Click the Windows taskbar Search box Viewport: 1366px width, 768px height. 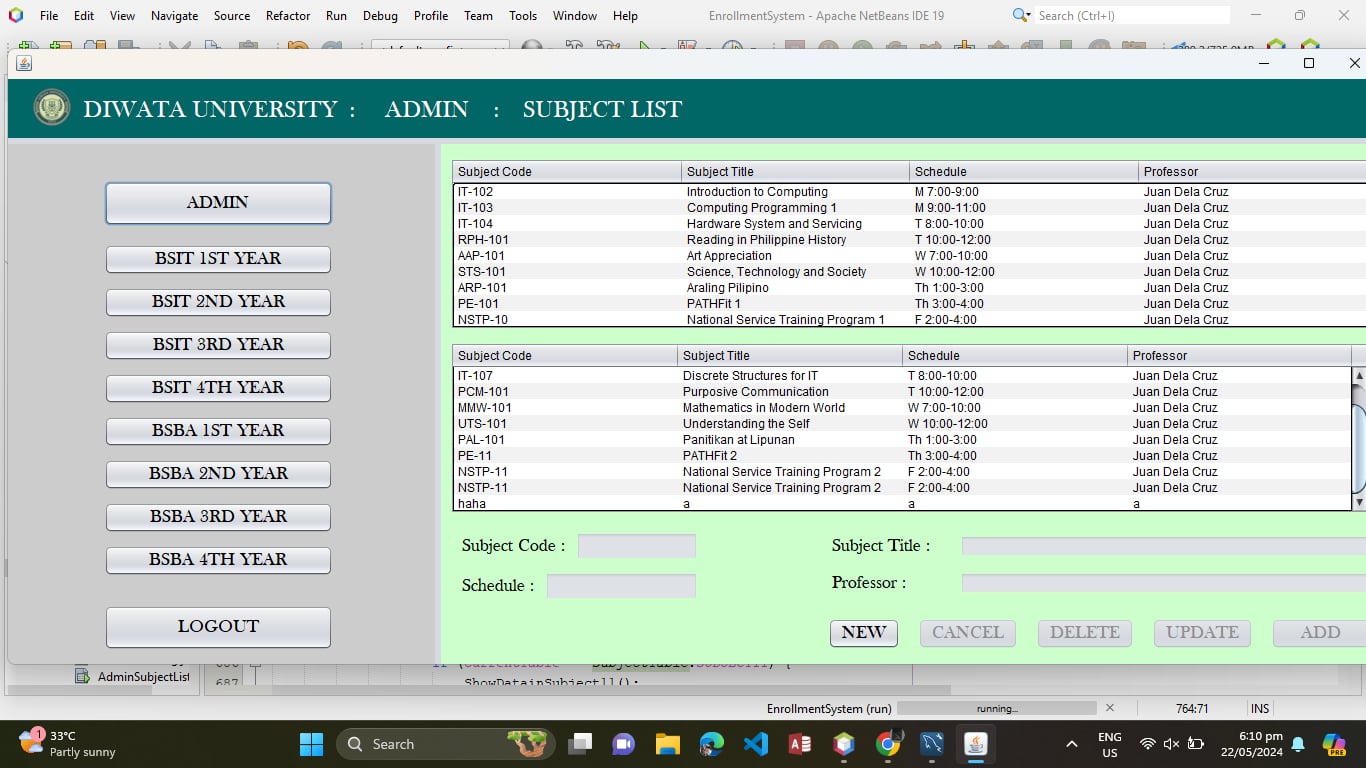tap(445, 744)
